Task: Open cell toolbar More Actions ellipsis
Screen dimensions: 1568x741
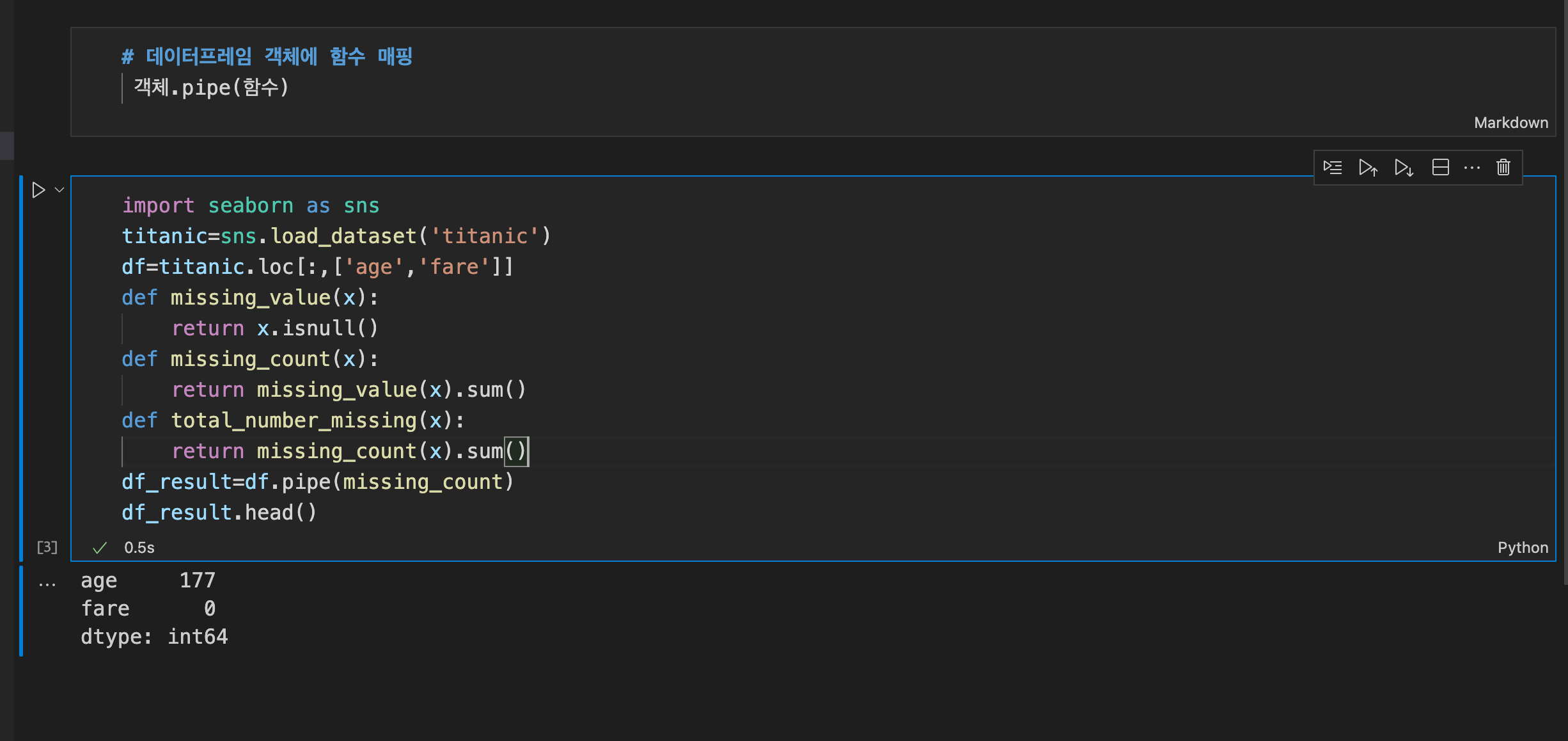Action: pyautogui.click(x=1471, y=168)
